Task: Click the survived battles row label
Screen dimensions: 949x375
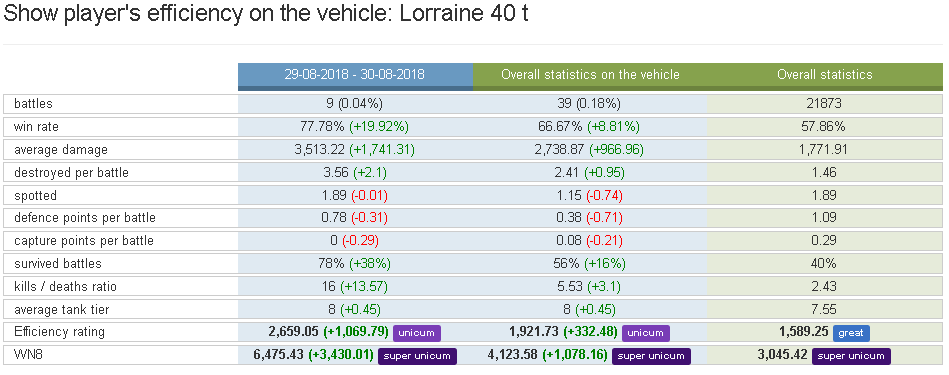Action: click(57, 264)
